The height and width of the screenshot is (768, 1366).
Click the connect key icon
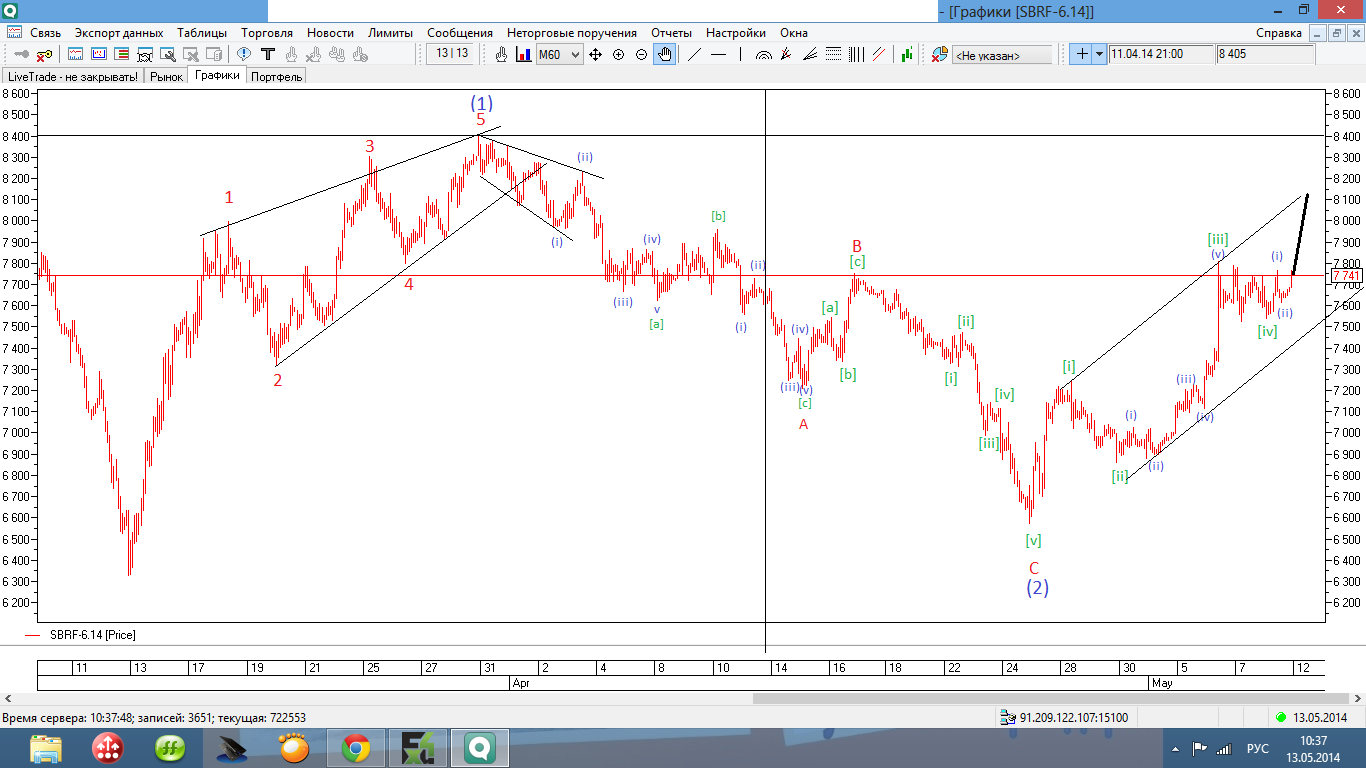[x=21, y=54]
